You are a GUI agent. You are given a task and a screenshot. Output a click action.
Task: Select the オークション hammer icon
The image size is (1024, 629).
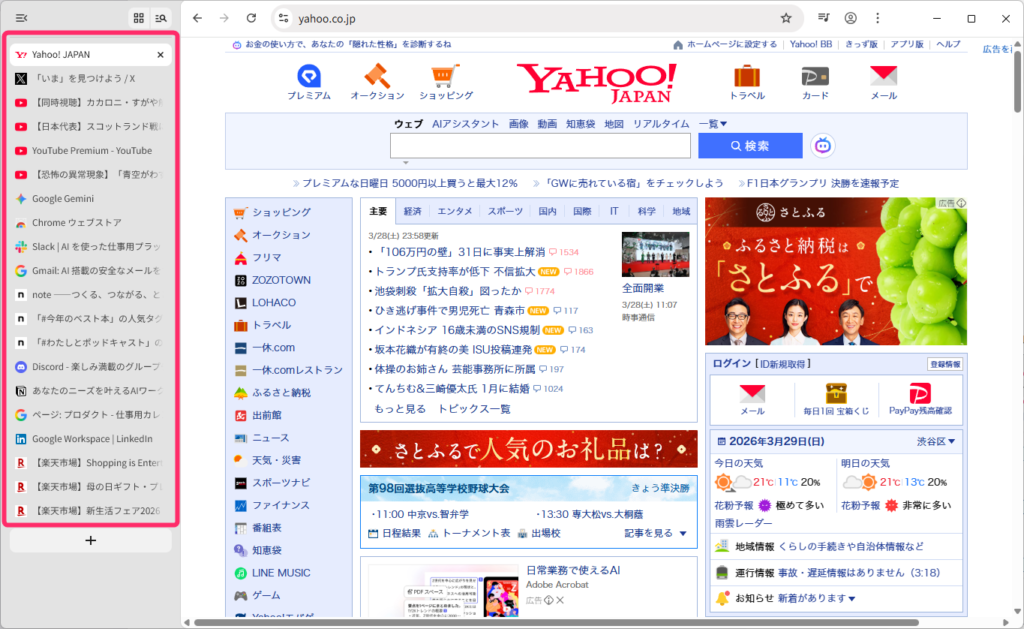point(374,74)
